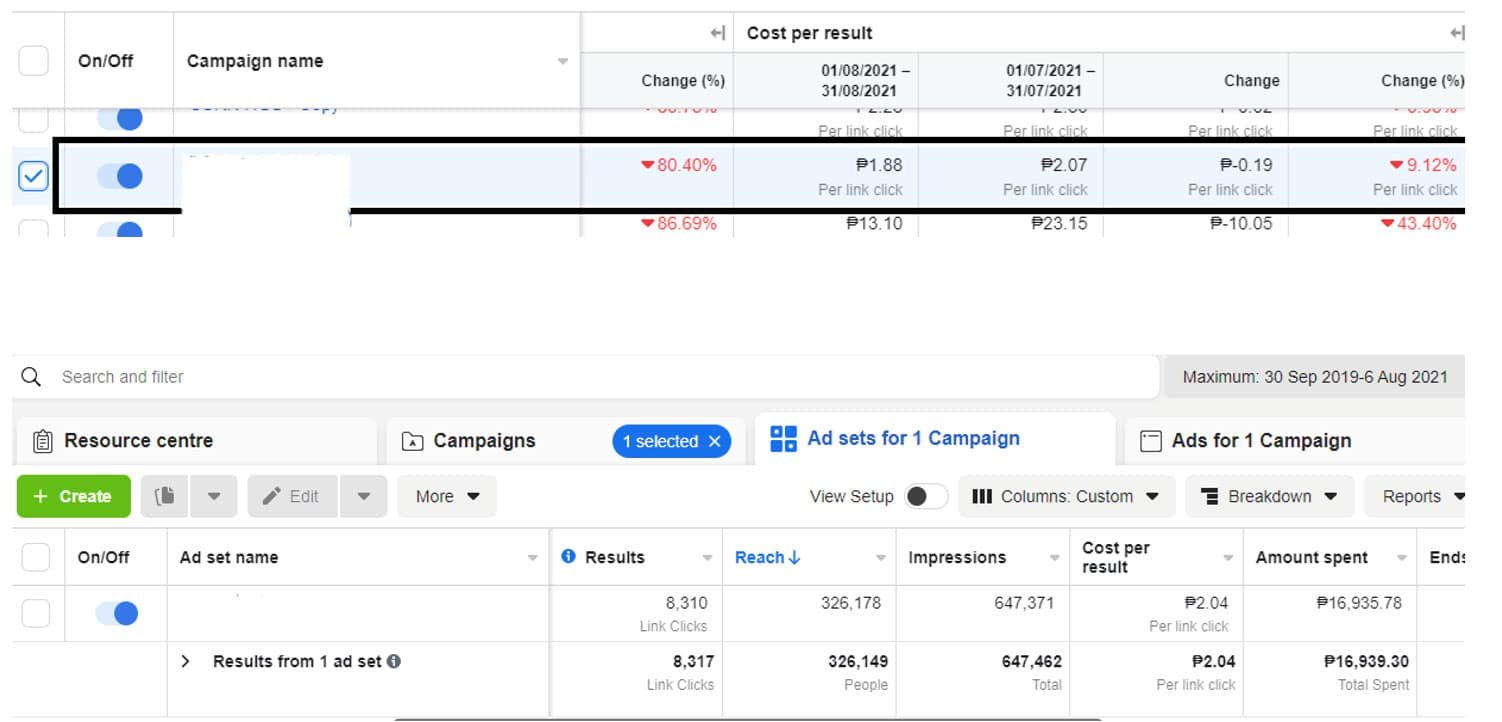1502x722 pixels.
Task: Uncheck the selected campaign row checkbox
Action: pos(33,177)
